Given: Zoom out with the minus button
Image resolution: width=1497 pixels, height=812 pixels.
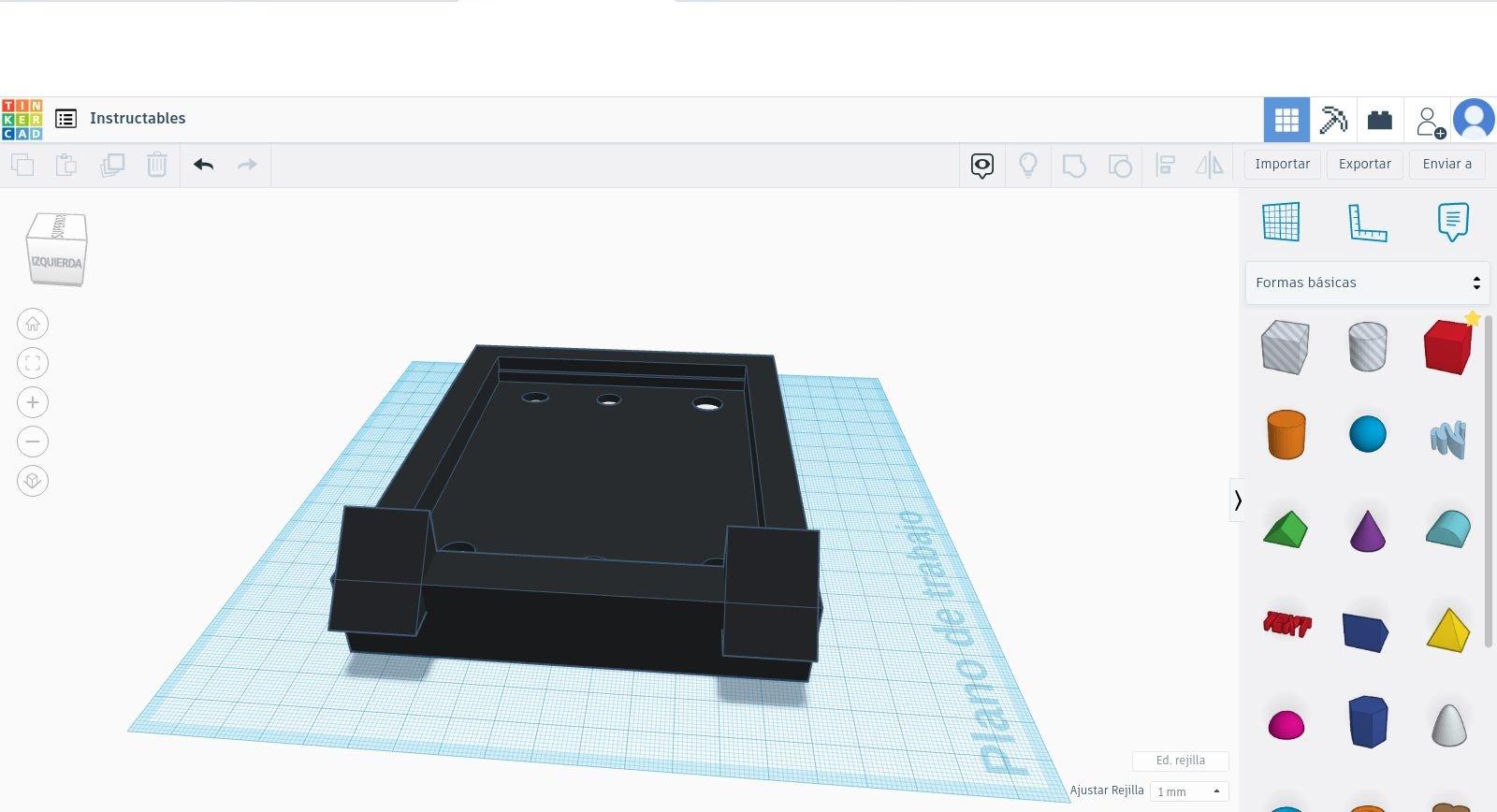Looking at the screenshot, I should point(33,442).
